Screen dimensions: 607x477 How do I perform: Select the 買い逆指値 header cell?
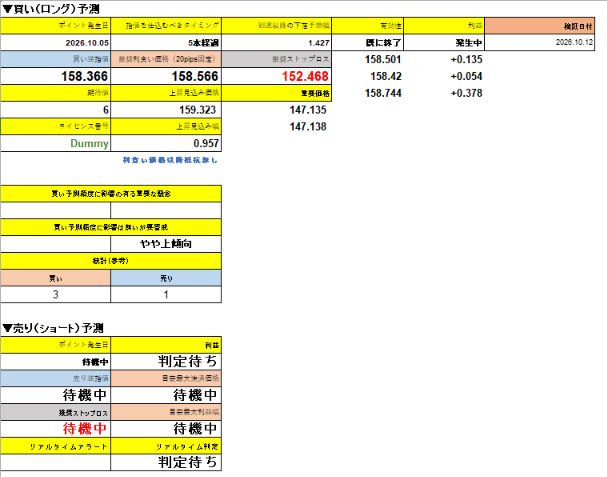pos(55,59)
